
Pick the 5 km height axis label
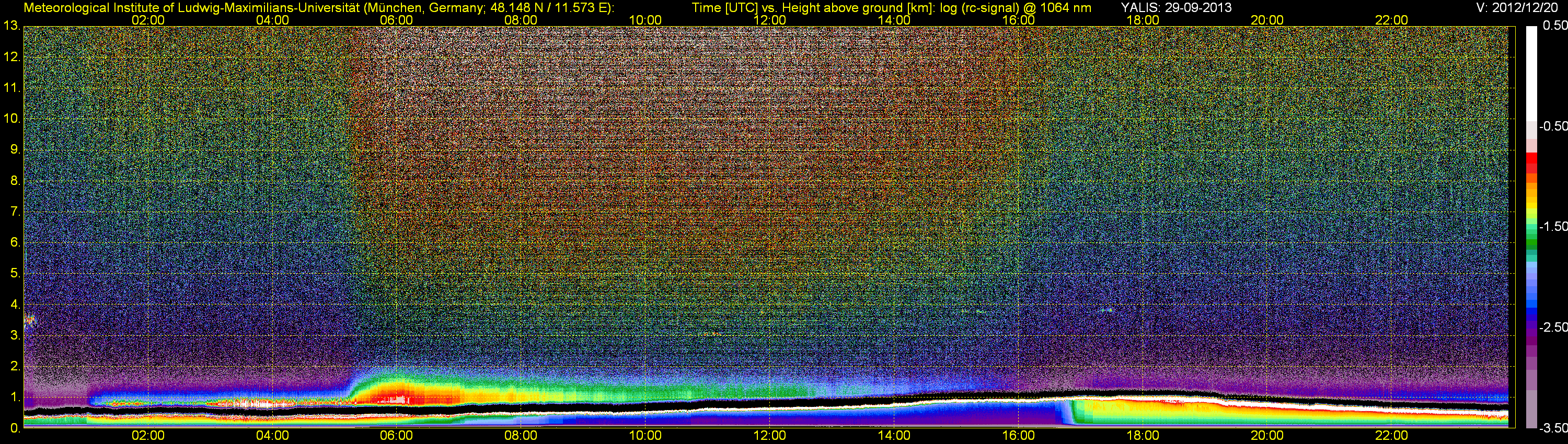pos(15,274)
